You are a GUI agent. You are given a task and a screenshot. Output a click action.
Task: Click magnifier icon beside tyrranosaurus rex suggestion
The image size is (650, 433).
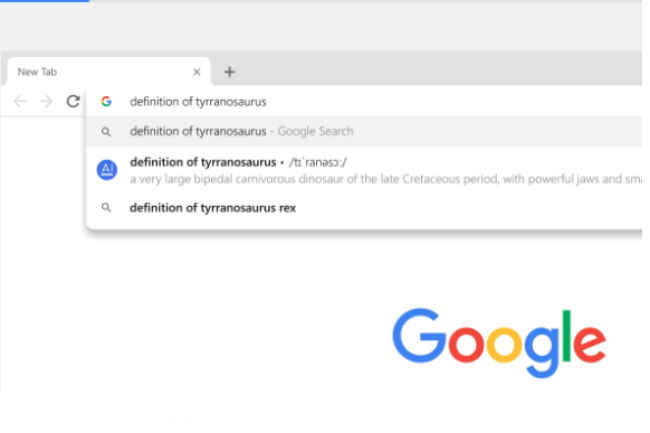[106, 207]
